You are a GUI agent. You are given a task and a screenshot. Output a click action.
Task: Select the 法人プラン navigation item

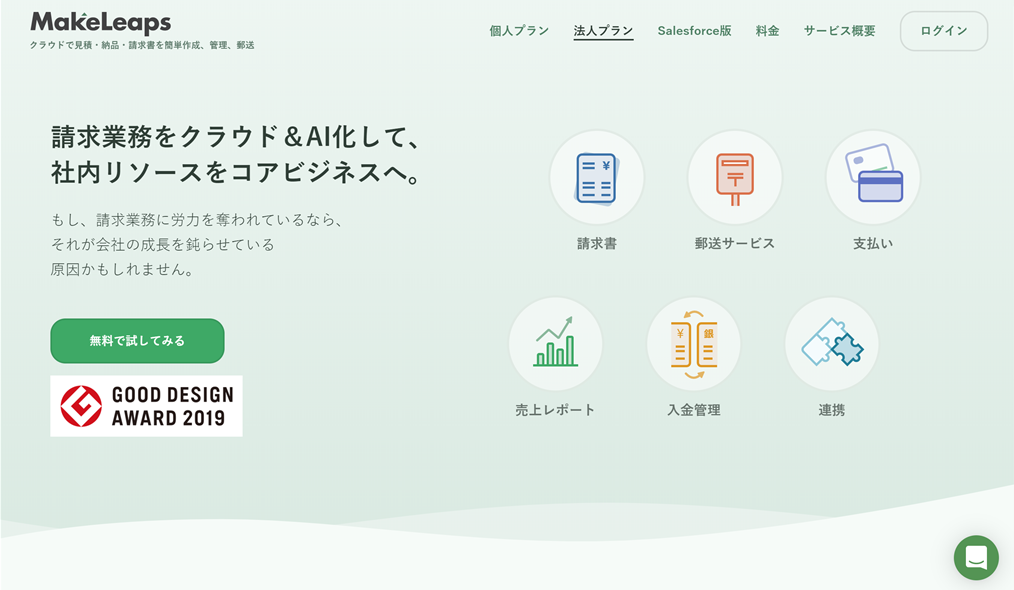[603, 31]
